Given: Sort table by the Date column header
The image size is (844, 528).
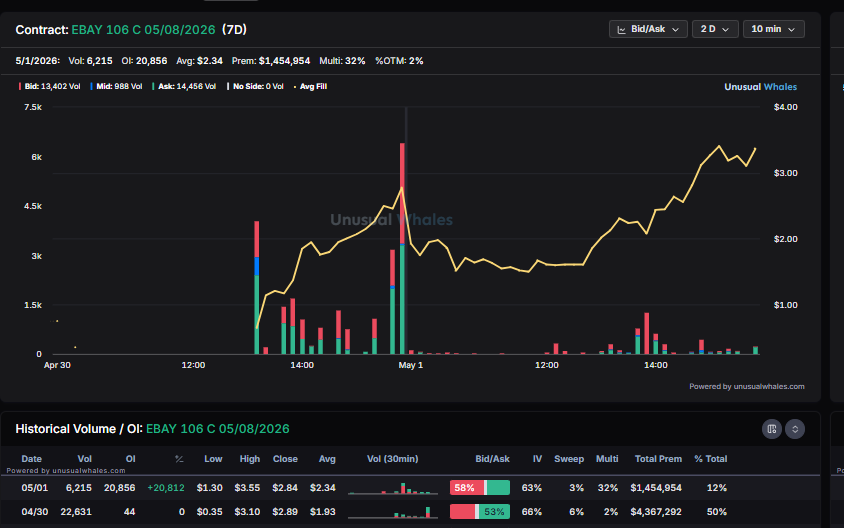Looking at the screenshot, I should [31, 459].
